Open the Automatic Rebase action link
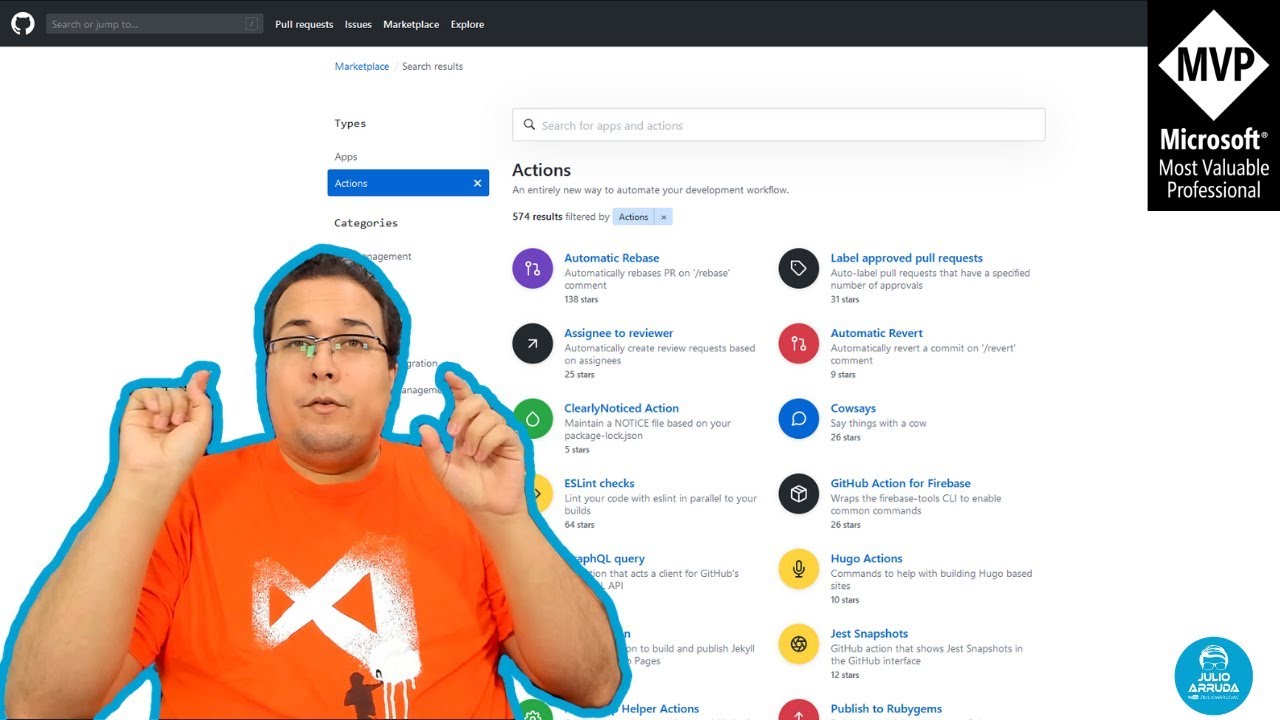The width and height of the screenshot is (1280, 720). (612, 258)
